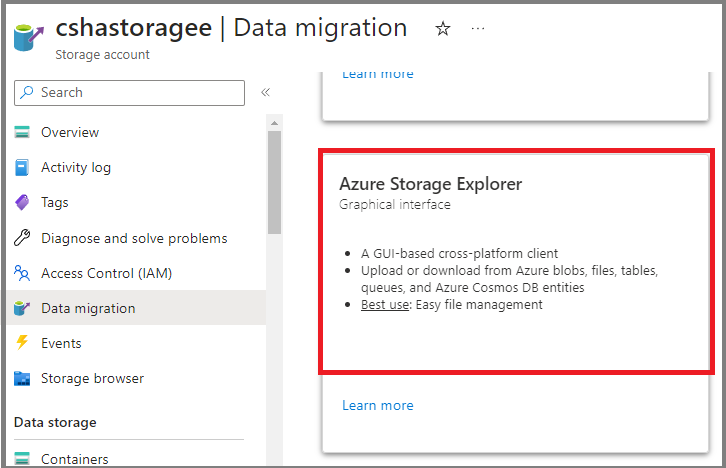Viewport: 726px width, 468px height.
Task: Click the Search input field
Action: click(x=129, y=93)
